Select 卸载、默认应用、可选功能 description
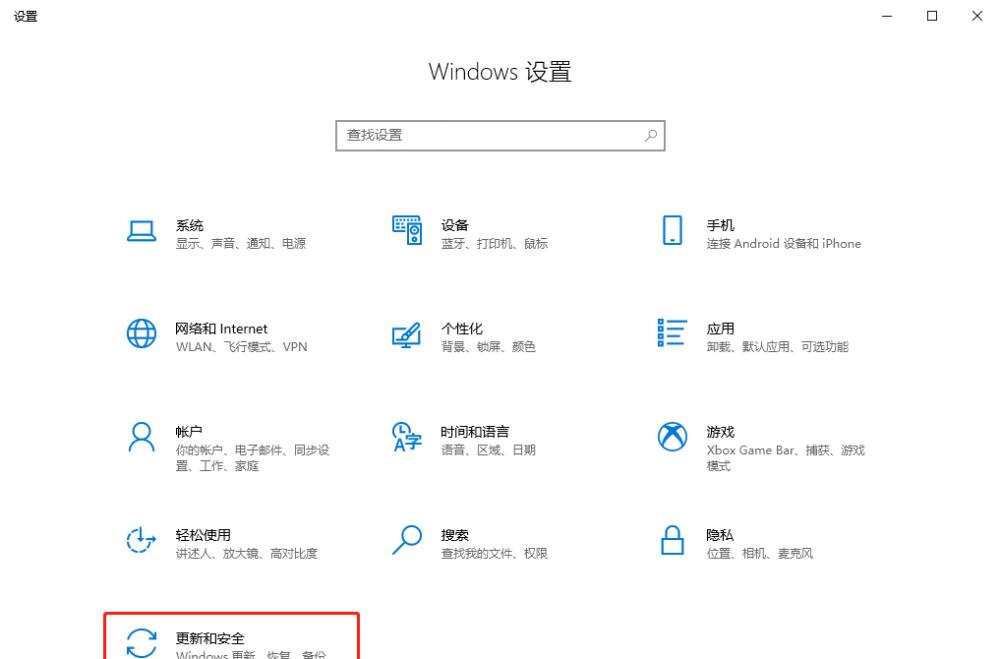Image resolution: width=1000 pixels, height=659 pixels. tap(777, 347)
